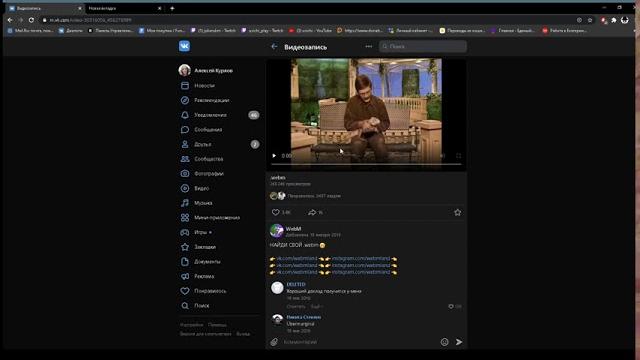Attach a file with the paperclip icon
This screenshot has height=360, width=640.
[x=274, y=342]
